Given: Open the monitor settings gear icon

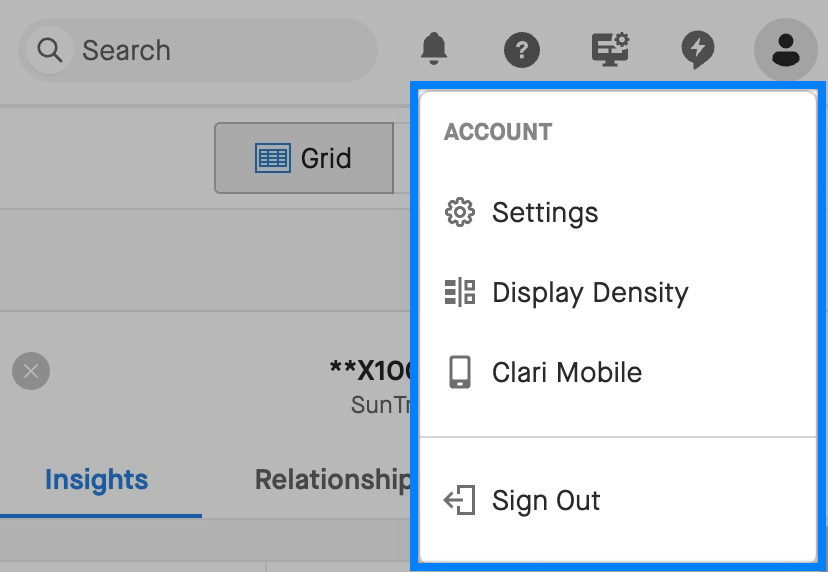Looking at the screenshot, I should click(610, 50).
